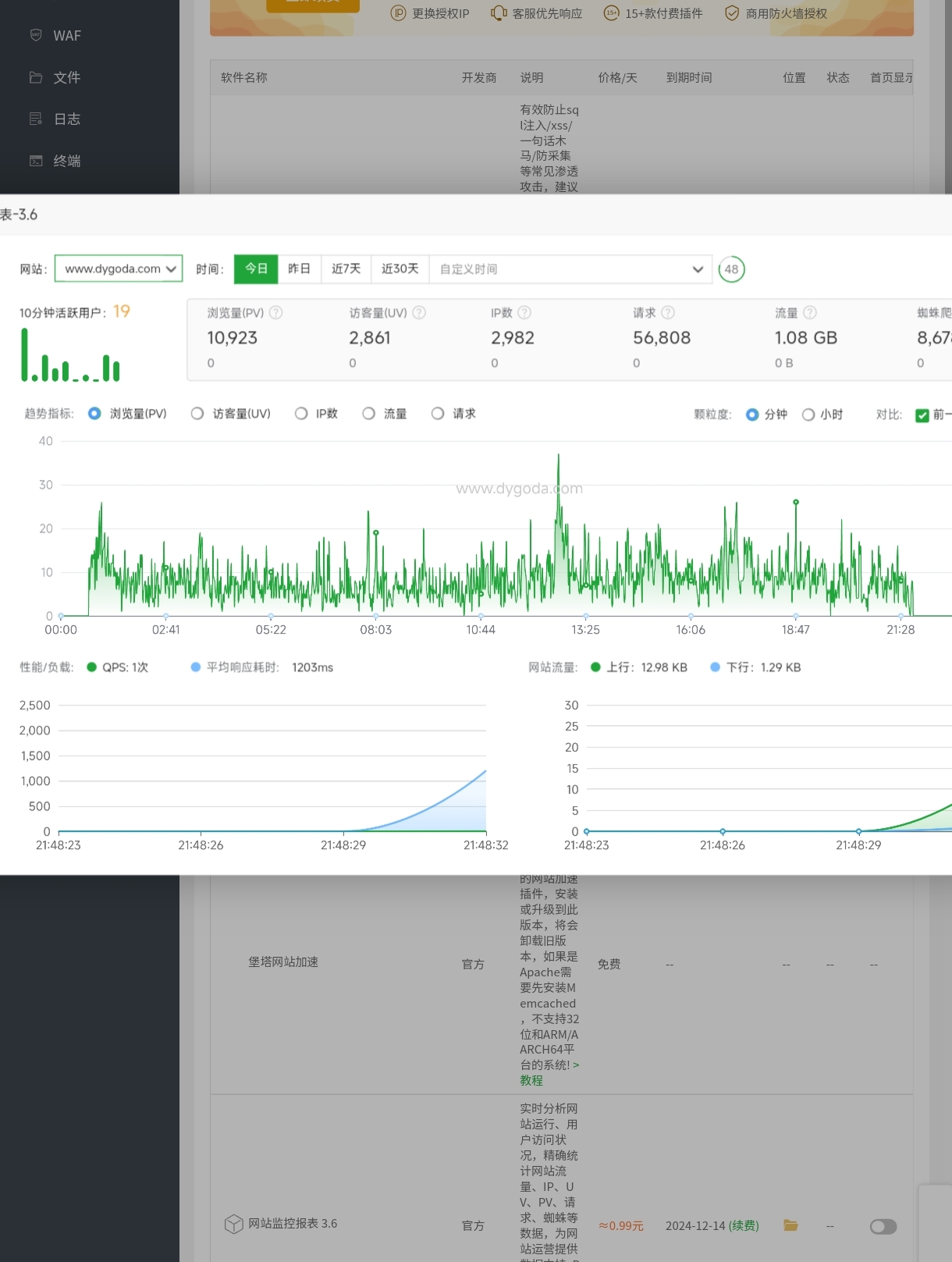Toggle the 对比 comparison checkbox
952x1262 pixels.
click(922, 415)
